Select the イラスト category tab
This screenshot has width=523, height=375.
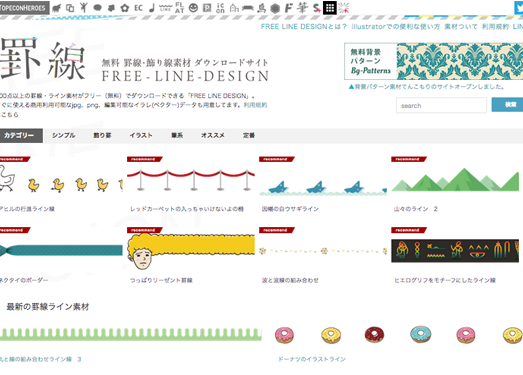pos(141,135)
